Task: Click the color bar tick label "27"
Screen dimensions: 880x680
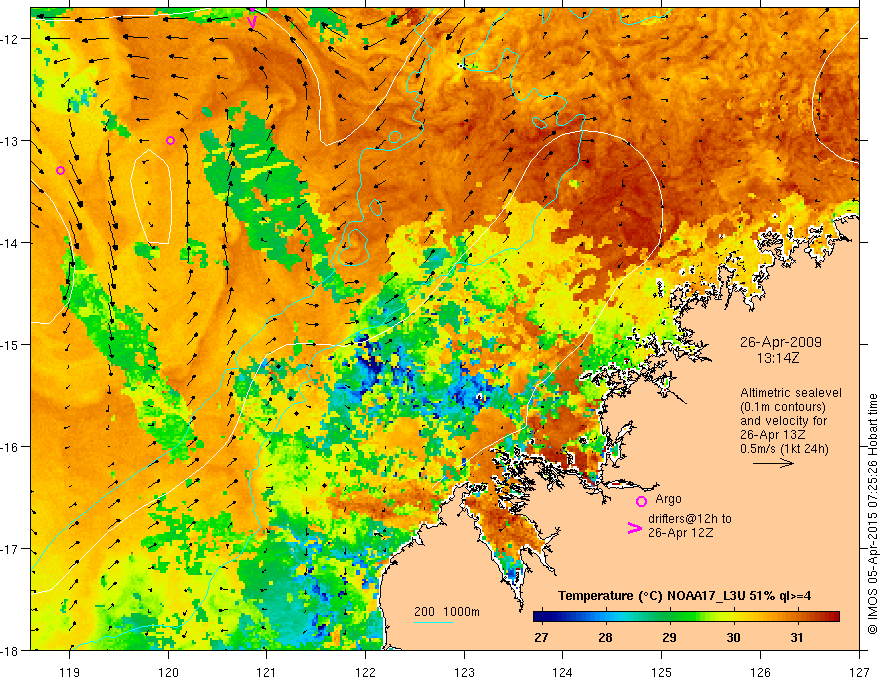Action: (541, 638)
